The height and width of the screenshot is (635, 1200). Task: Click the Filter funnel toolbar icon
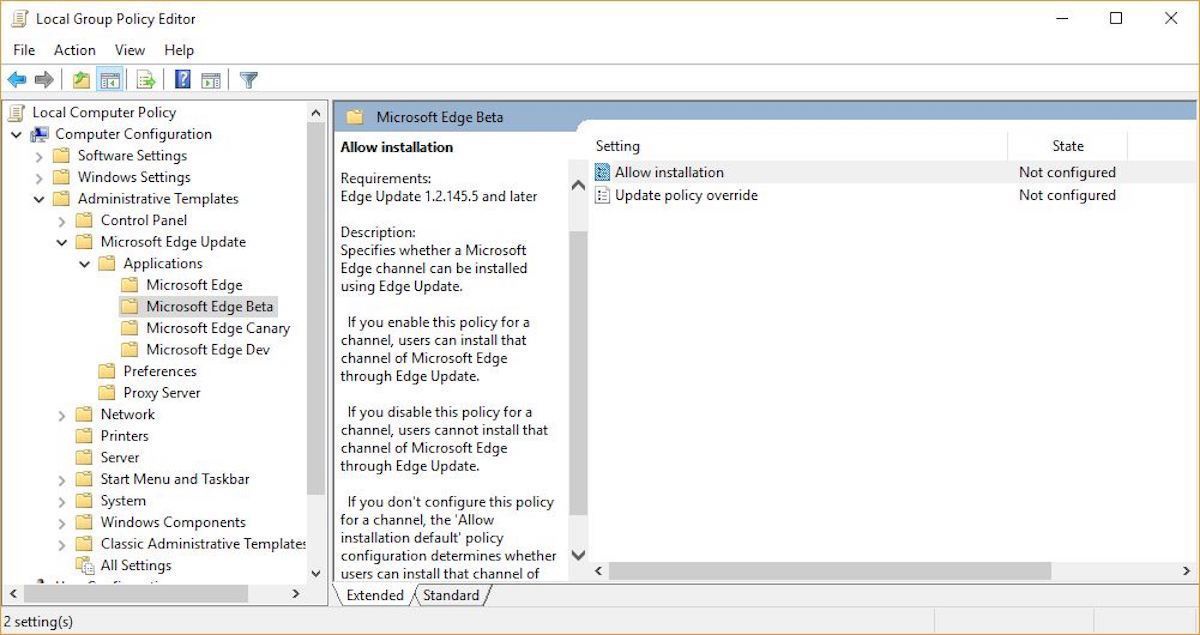coord(249,80)
